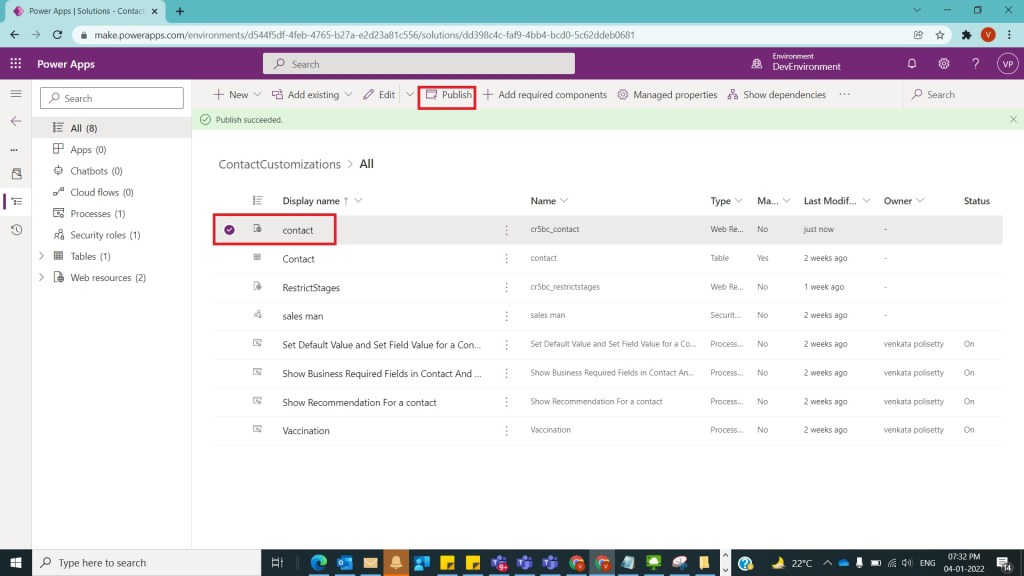Click the notifications bell icon
The image size is (1024, 576).
click(911, 64)
